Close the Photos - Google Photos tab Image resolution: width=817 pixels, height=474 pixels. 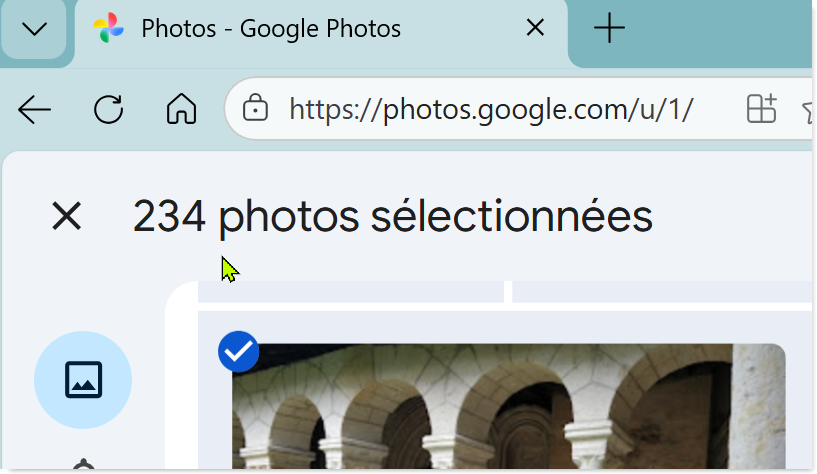(x=535, y=29)
